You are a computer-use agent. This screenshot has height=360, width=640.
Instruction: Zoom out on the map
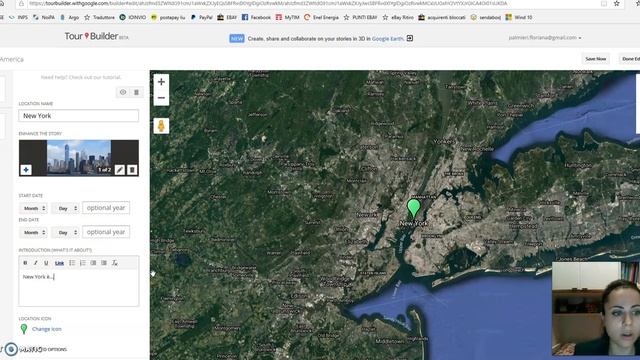point(161,98)
